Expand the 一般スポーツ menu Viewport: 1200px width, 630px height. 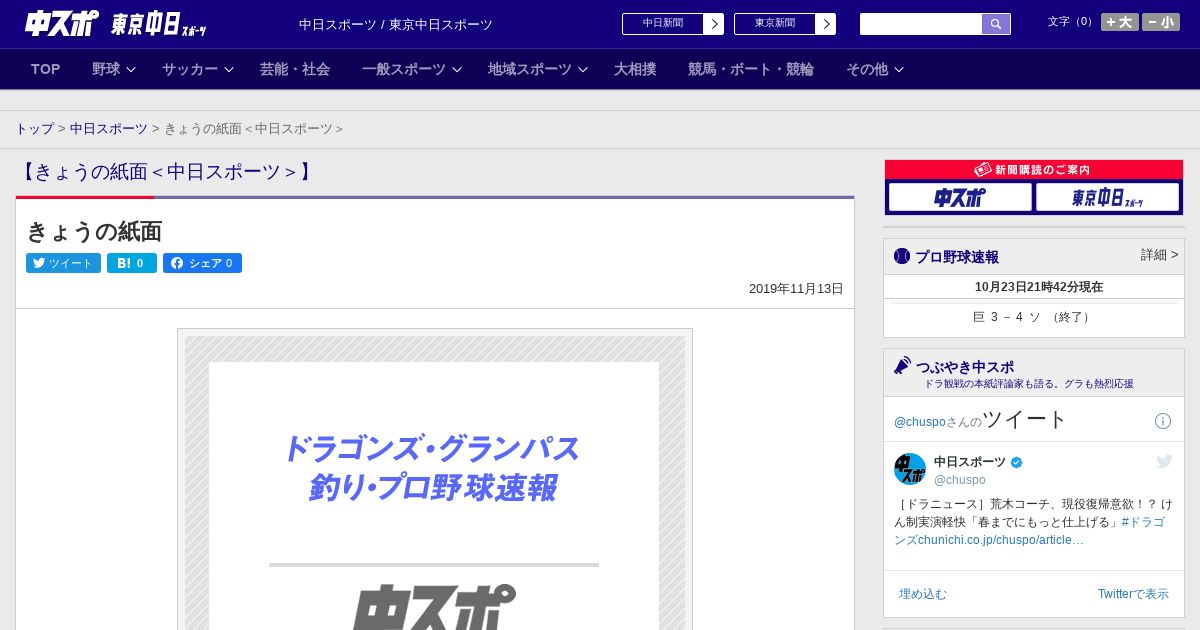pyautogui.click(x=412, y=69)
